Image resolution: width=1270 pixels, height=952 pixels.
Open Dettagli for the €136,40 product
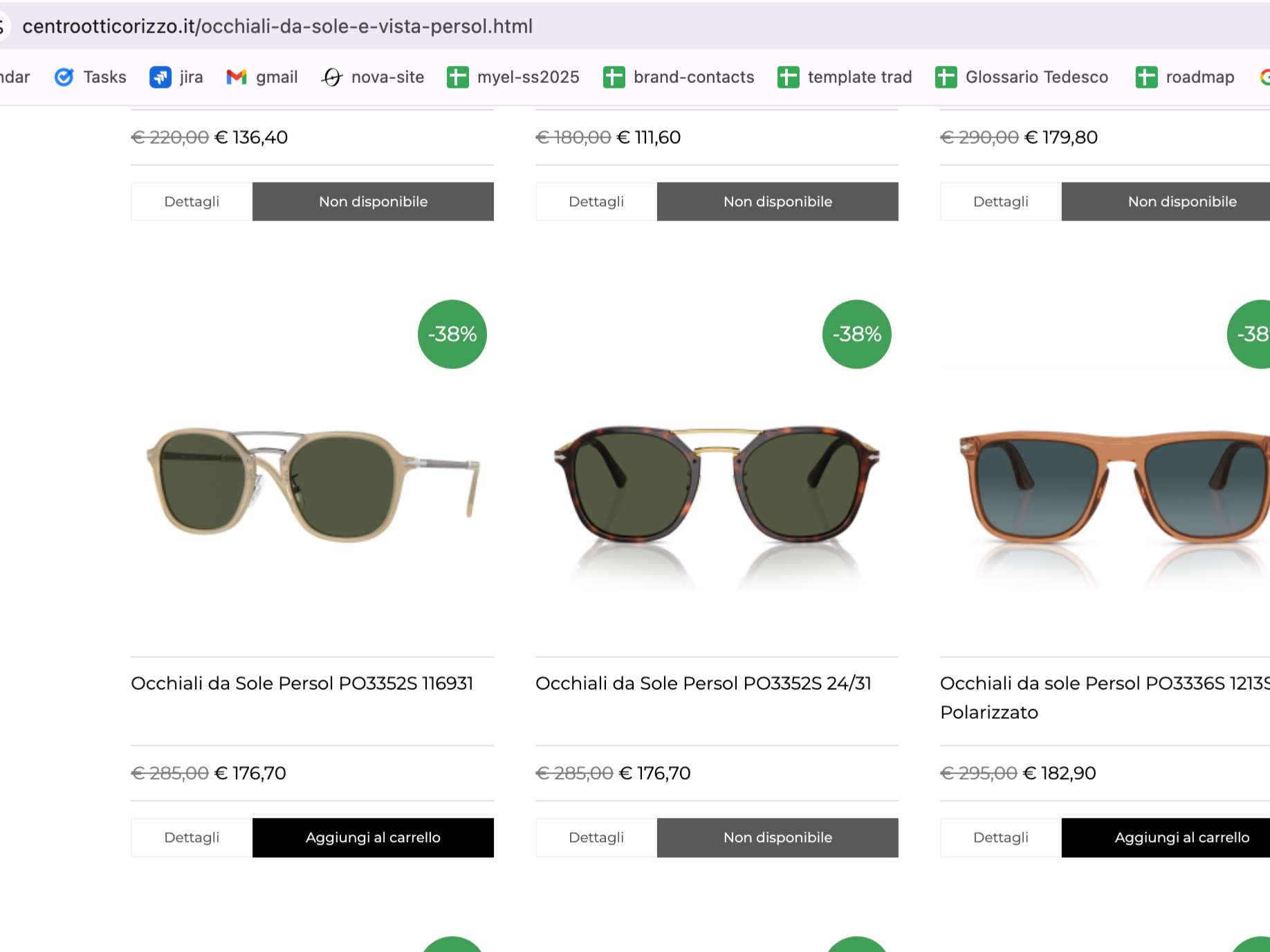coord(192,201)
